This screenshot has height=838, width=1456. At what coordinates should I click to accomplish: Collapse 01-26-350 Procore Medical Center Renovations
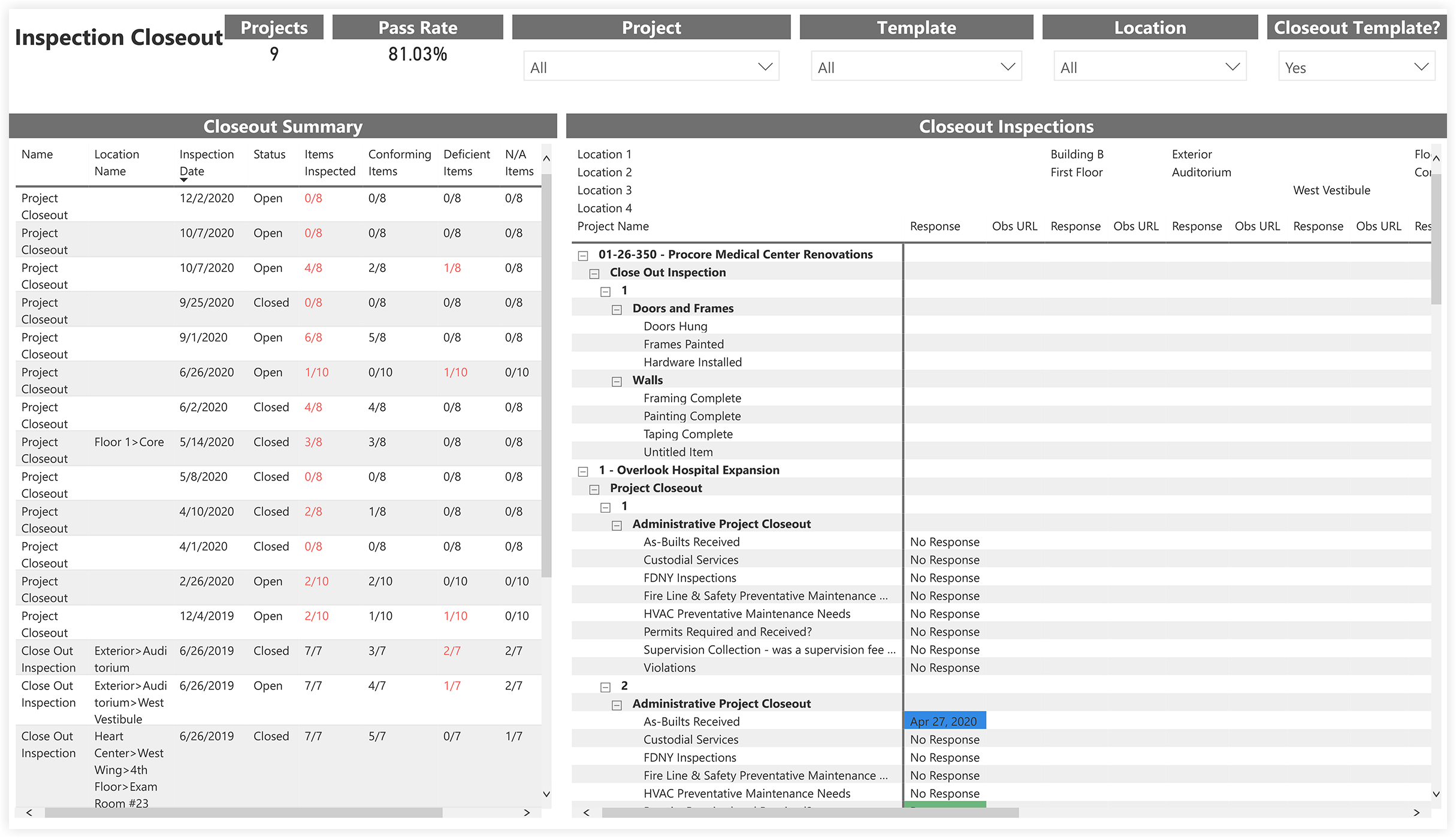[x=583, y=255]
